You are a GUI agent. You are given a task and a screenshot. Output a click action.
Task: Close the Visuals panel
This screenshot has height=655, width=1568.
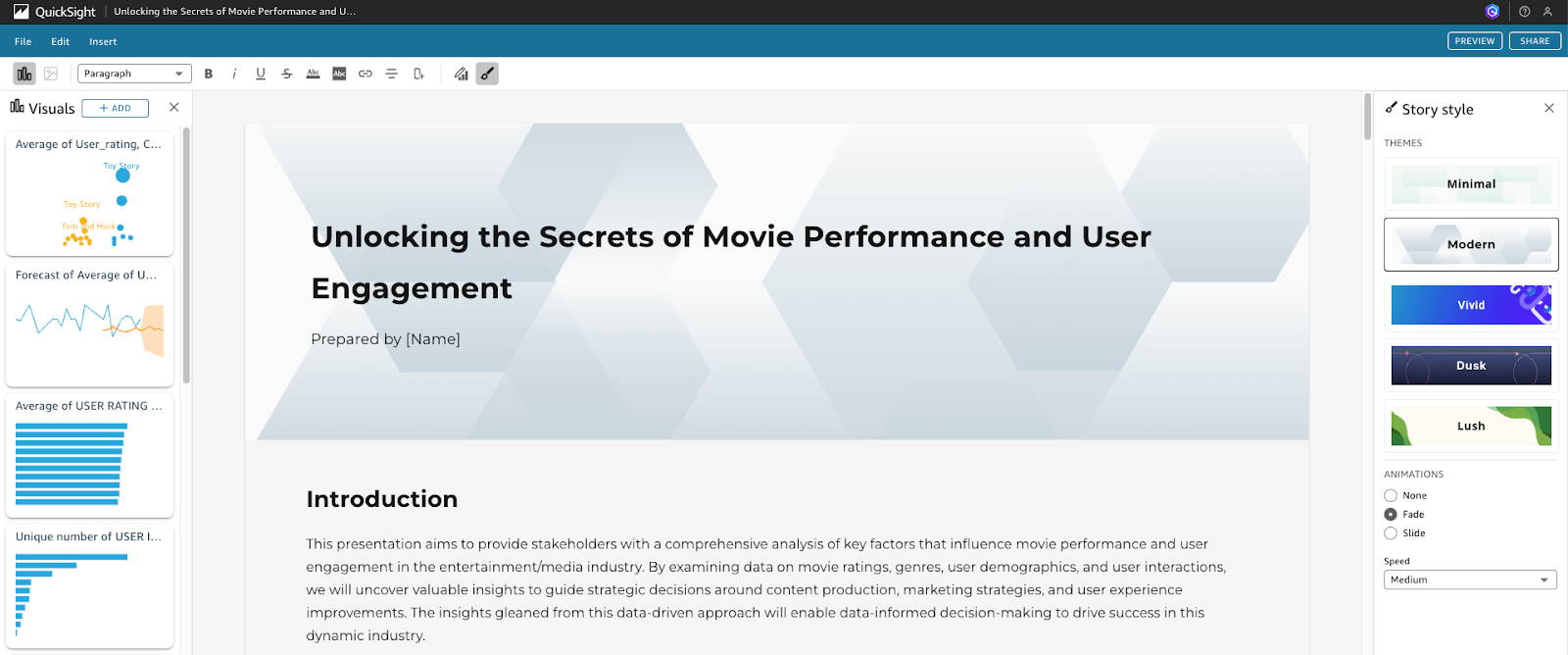click(174, 108)
